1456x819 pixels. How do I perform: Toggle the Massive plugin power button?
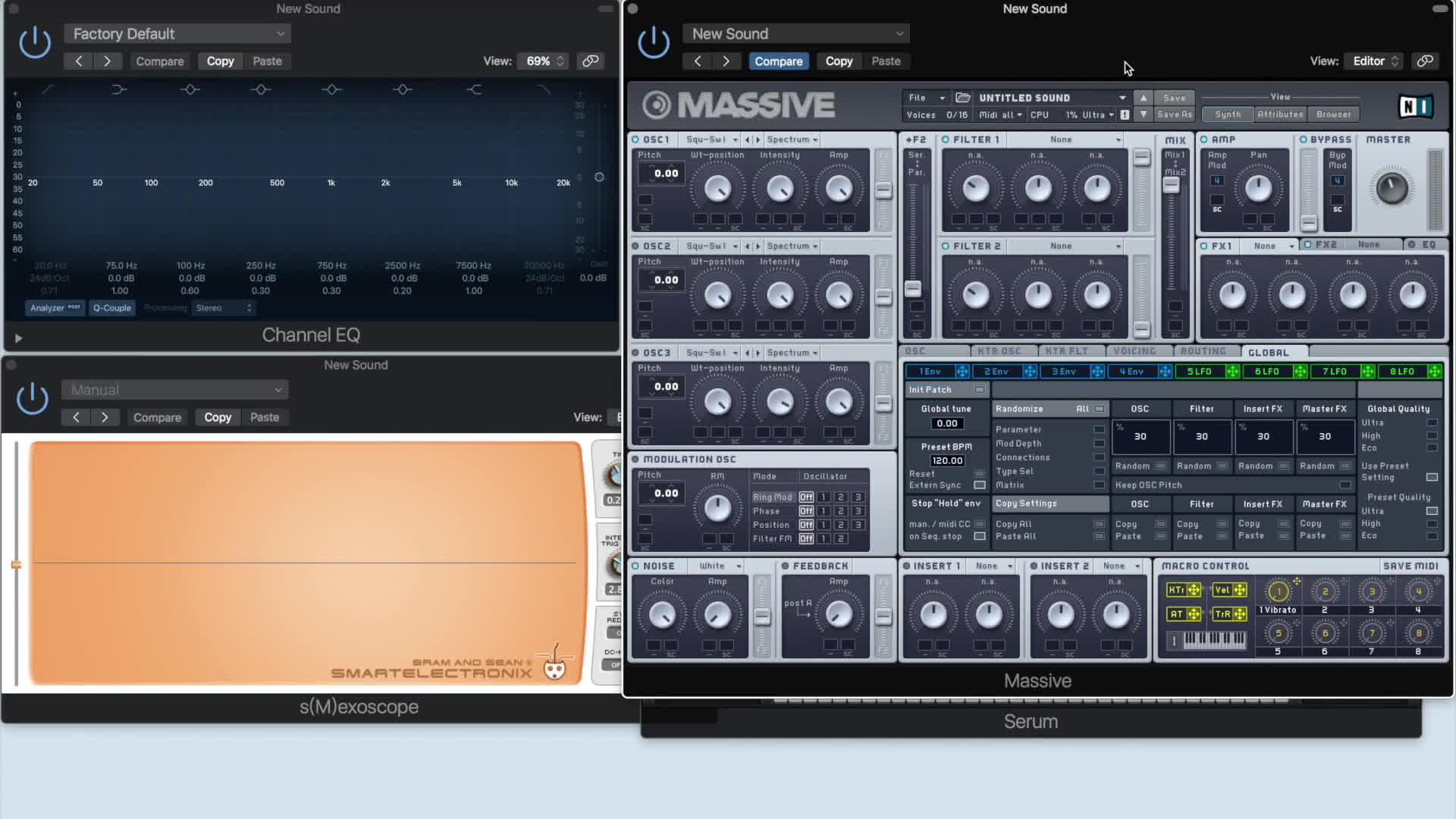[653, 42]
